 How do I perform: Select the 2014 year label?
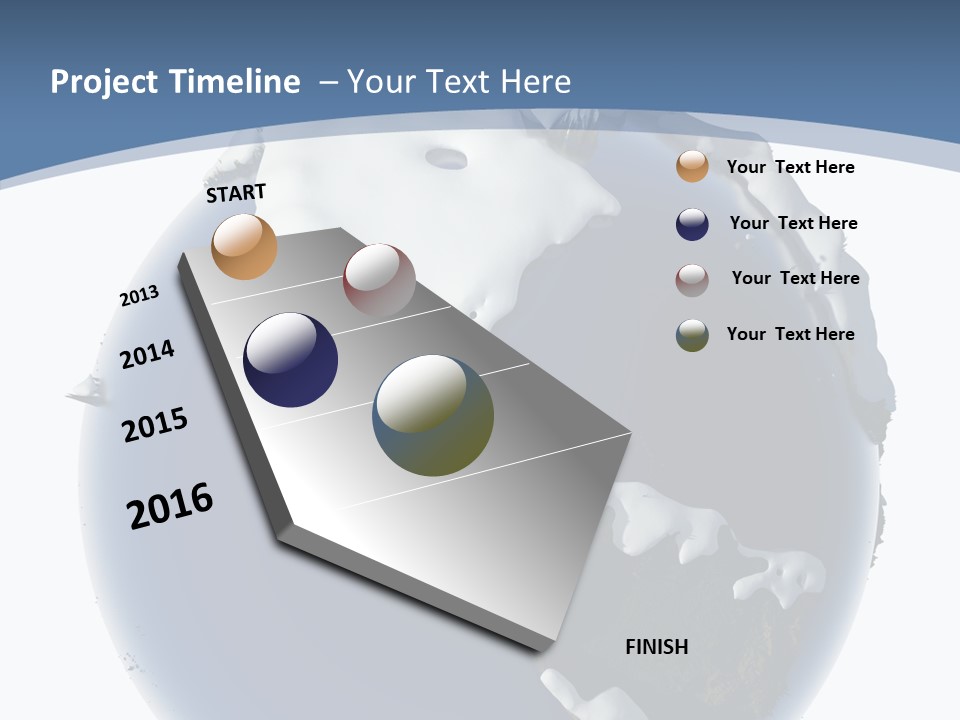click(x=147, y=354)
